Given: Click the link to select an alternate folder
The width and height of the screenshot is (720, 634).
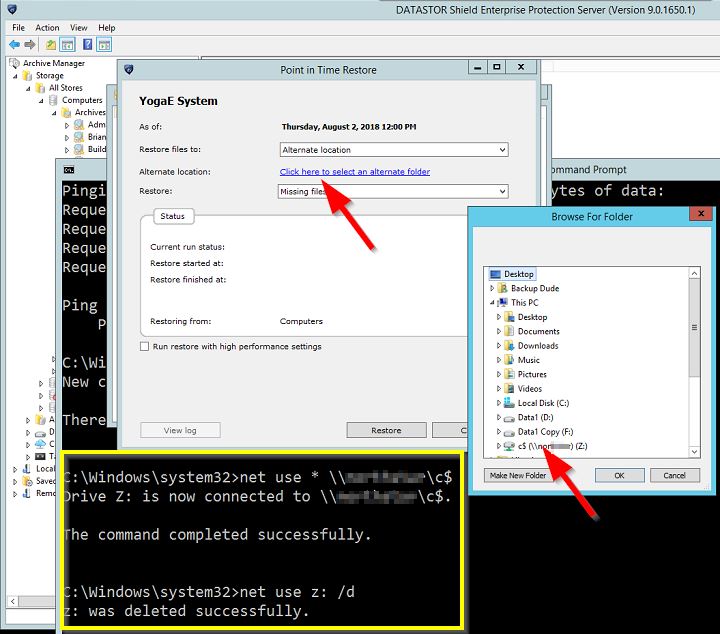Looking at the screenshot, I should coord(355,172).
